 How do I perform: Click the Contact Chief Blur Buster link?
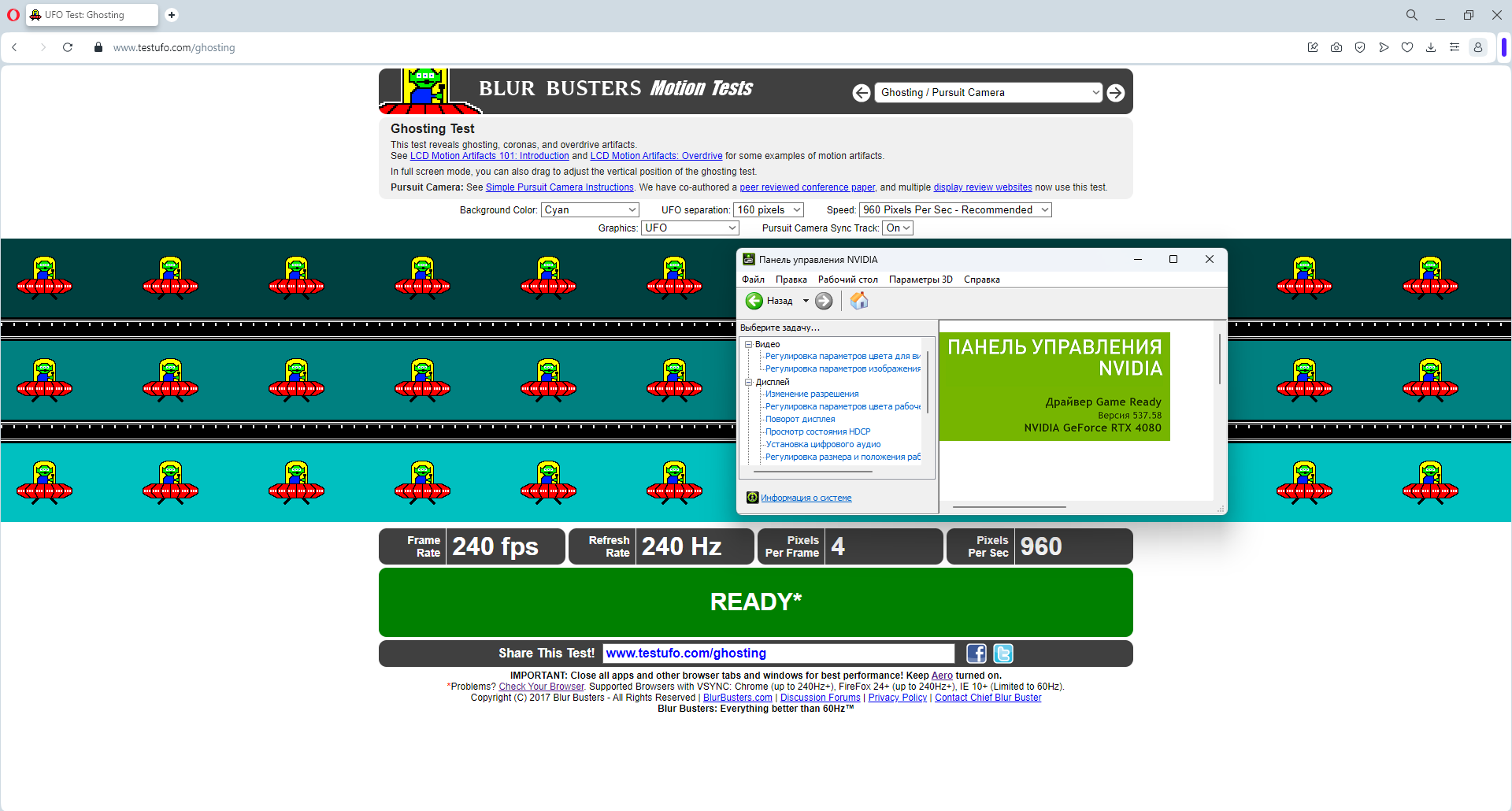988,698
